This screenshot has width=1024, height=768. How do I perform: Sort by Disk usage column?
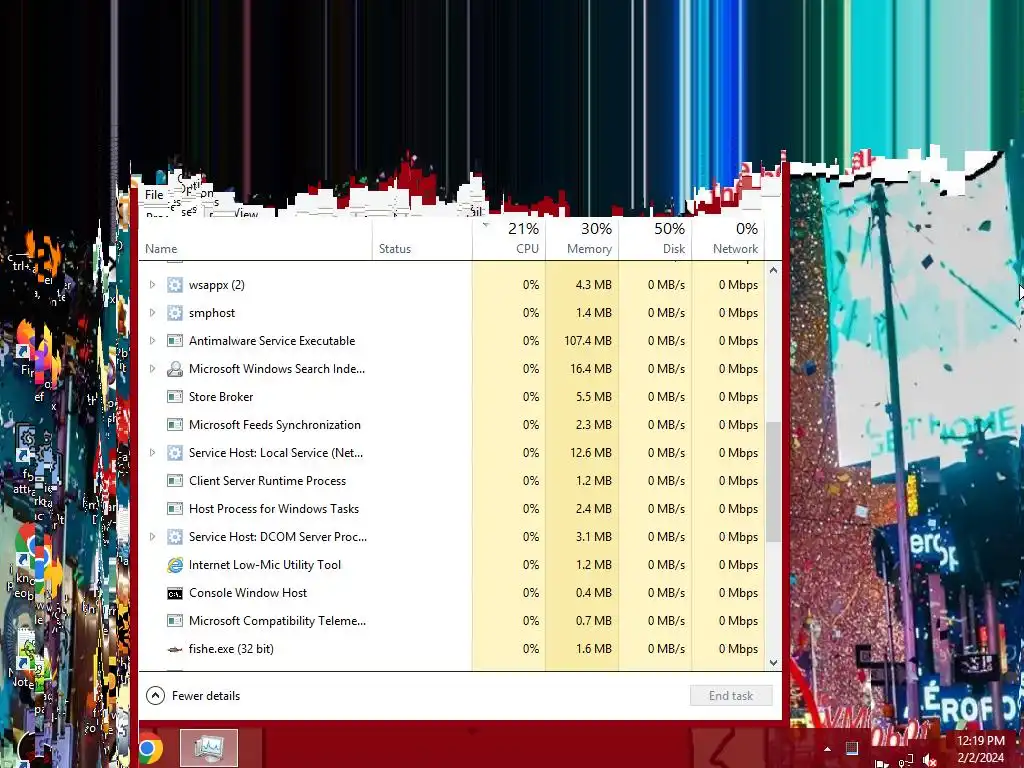(x=655, y=238)
